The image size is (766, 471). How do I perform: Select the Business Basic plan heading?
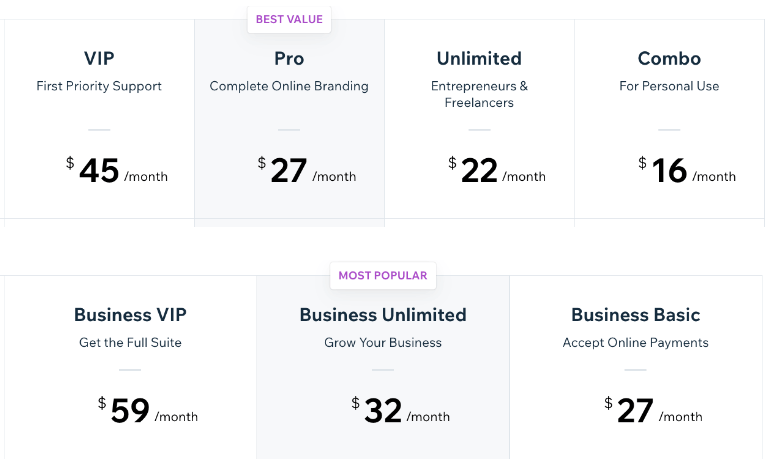(x=635, y=314)
